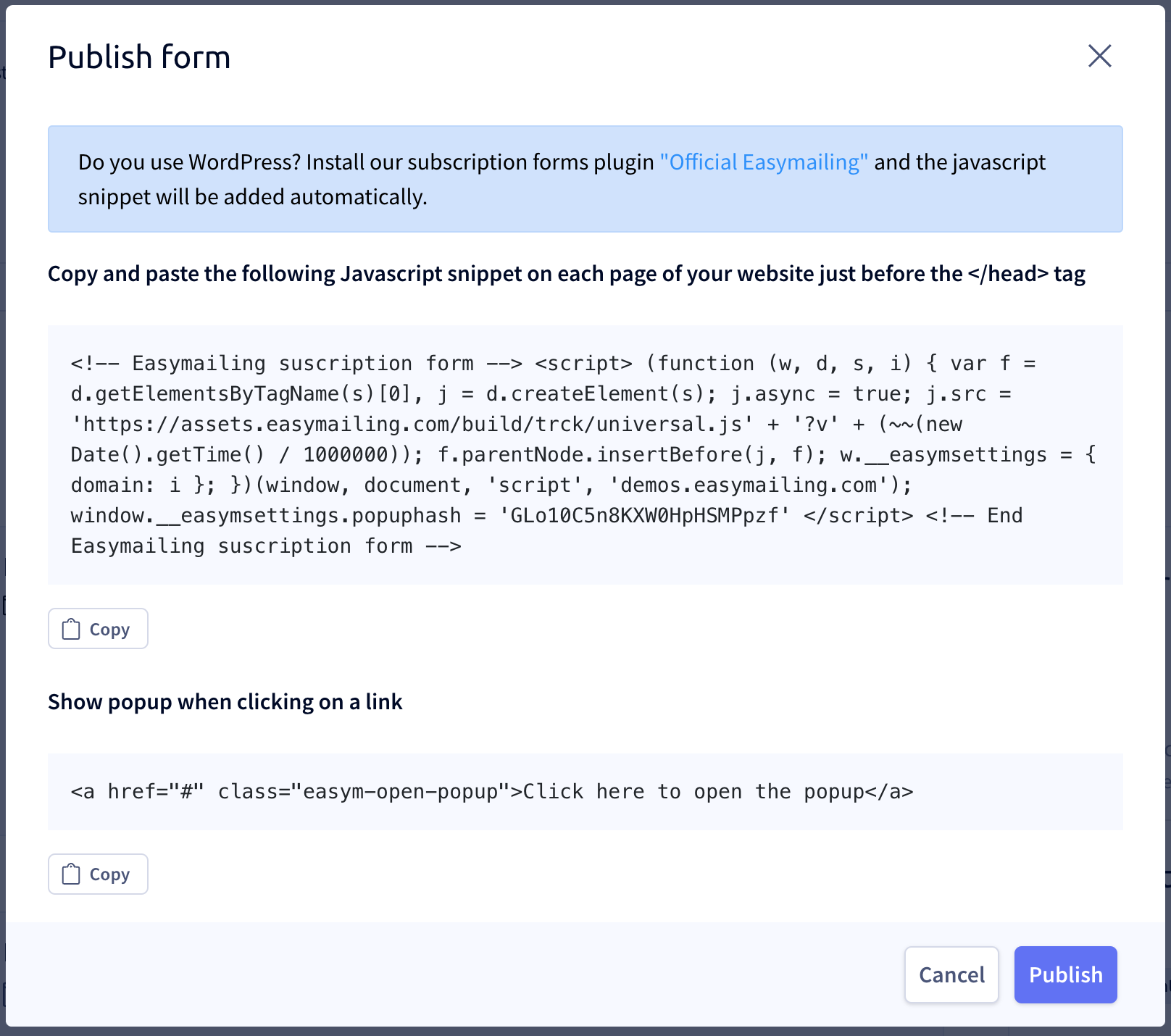Copy the Javascript snippet code
This screenshot has width=1171, height=1036.
[98, 629]
